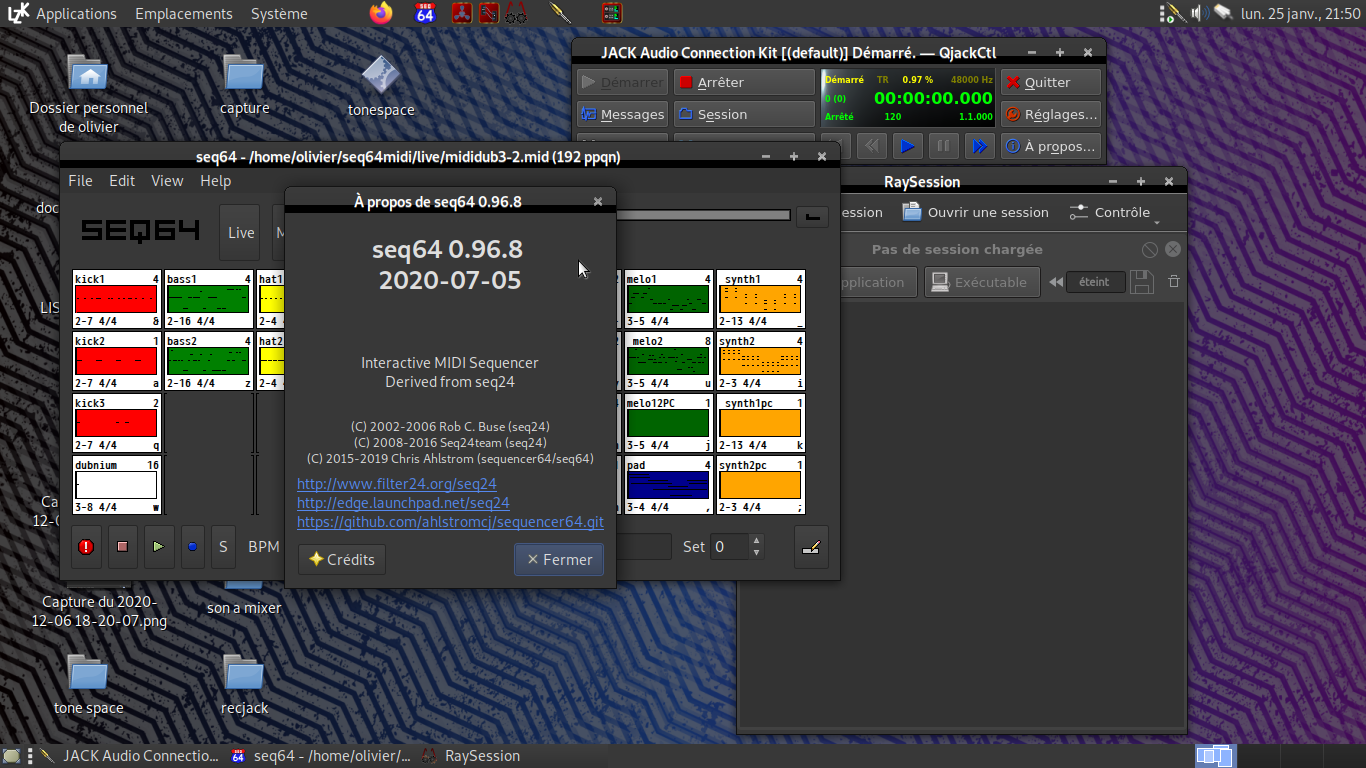Switch to RaySession in the bottom taskbar
This screenshot has width=1366, height=768.
471,756
